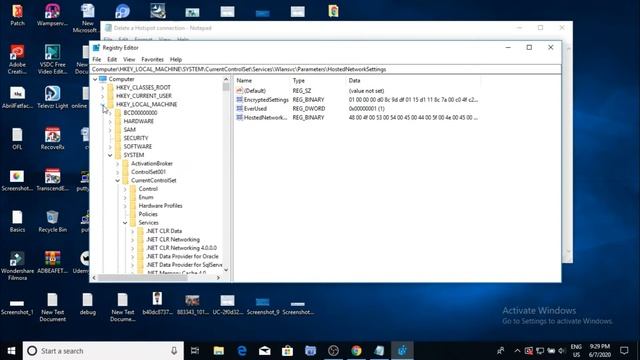Open the Registry Editor View menu
This screenshot has width=640, height=360.
click(x=129, y=59)
